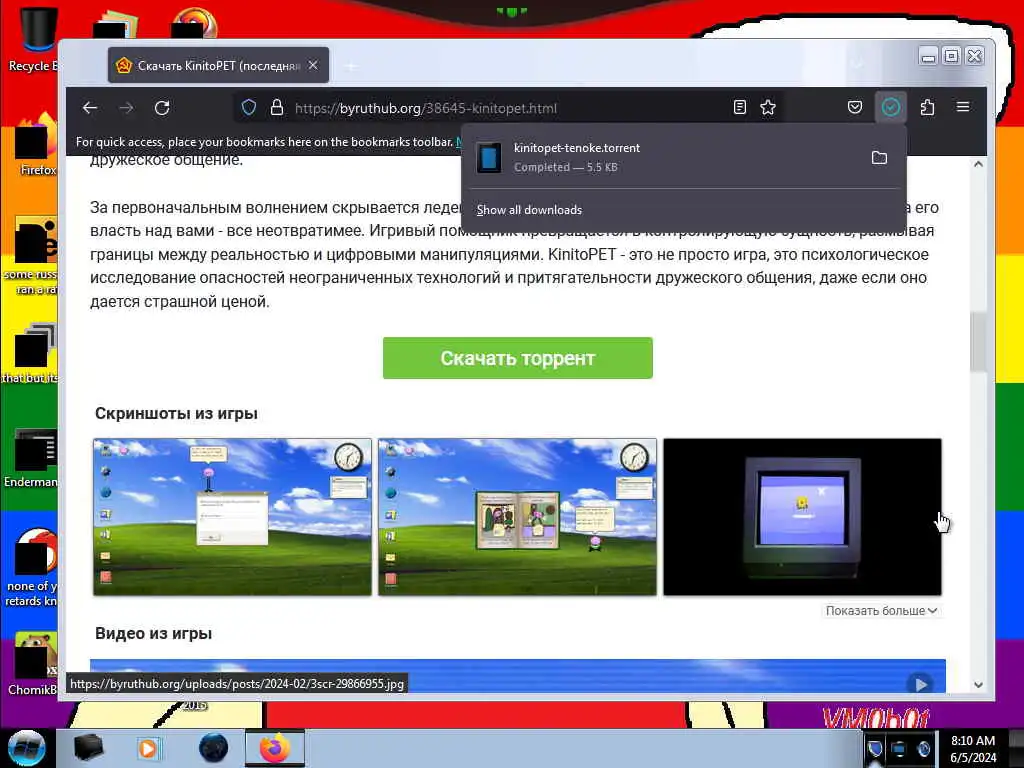
Task: Show kinitopet-tenoke.torrent in folder
Action: (x=879, y=157)
